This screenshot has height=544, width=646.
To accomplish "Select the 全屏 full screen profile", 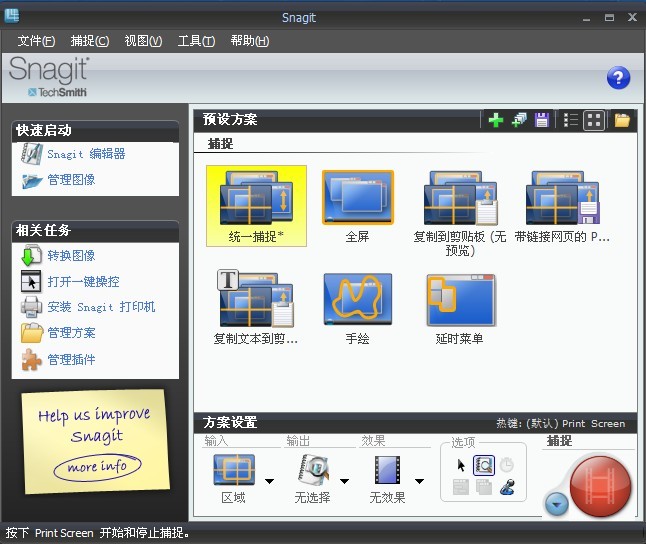I will [358, 206].
